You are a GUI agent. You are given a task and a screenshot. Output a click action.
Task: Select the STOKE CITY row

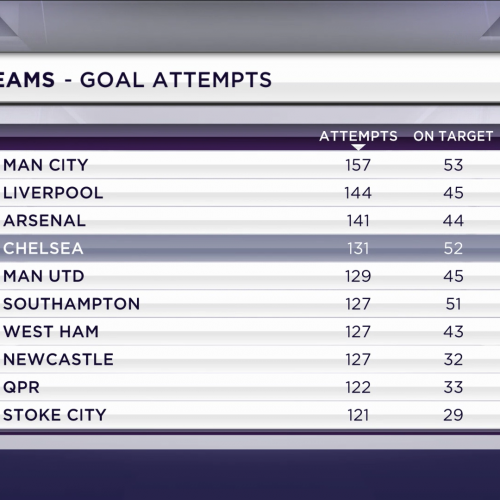click(250, 415)
